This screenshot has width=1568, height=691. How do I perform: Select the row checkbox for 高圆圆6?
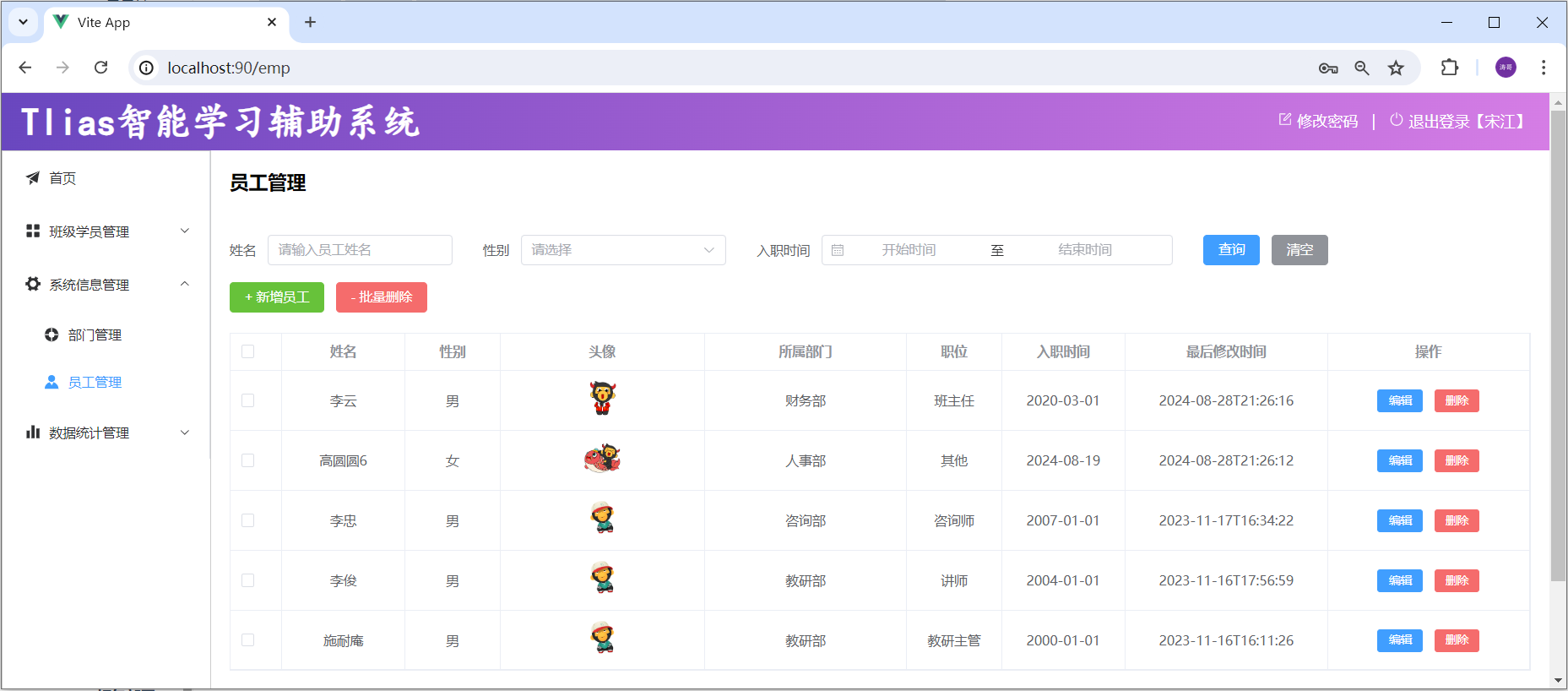tap(247, 460)
